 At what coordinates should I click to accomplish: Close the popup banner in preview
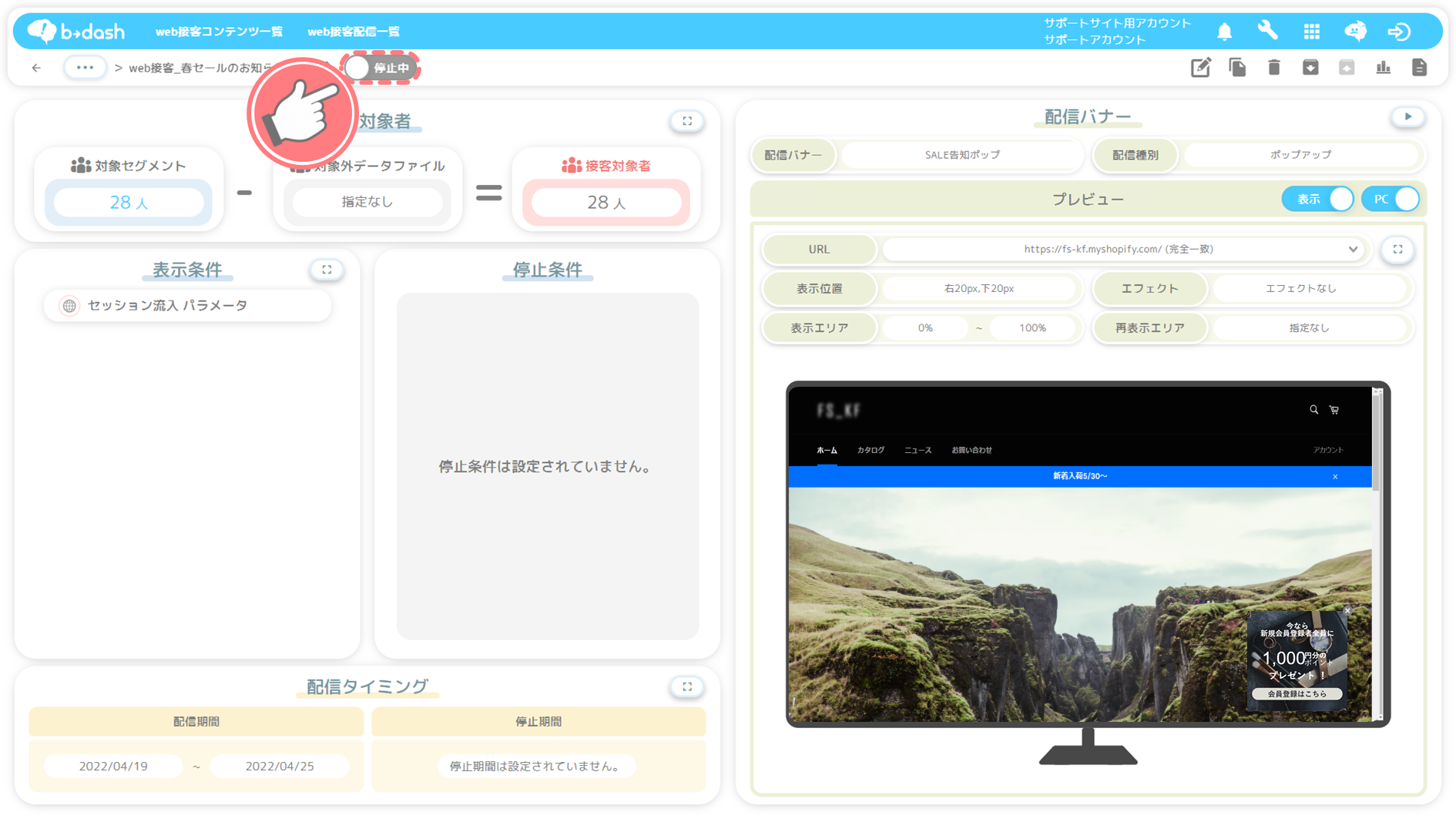(1347, 611)
